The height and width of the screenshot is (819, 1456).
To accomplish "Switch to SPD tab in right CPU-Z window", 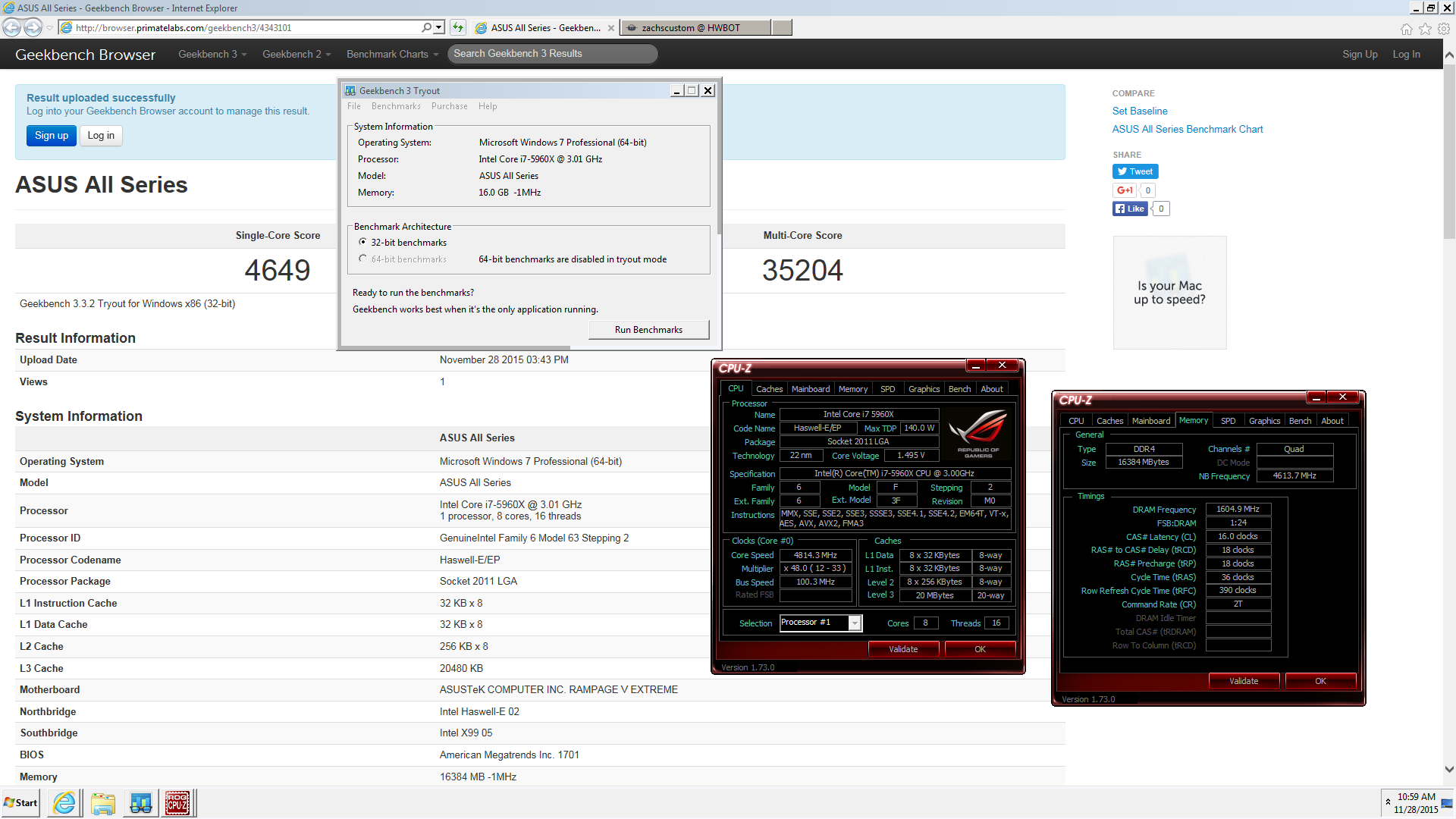I will click(1228, 421).
